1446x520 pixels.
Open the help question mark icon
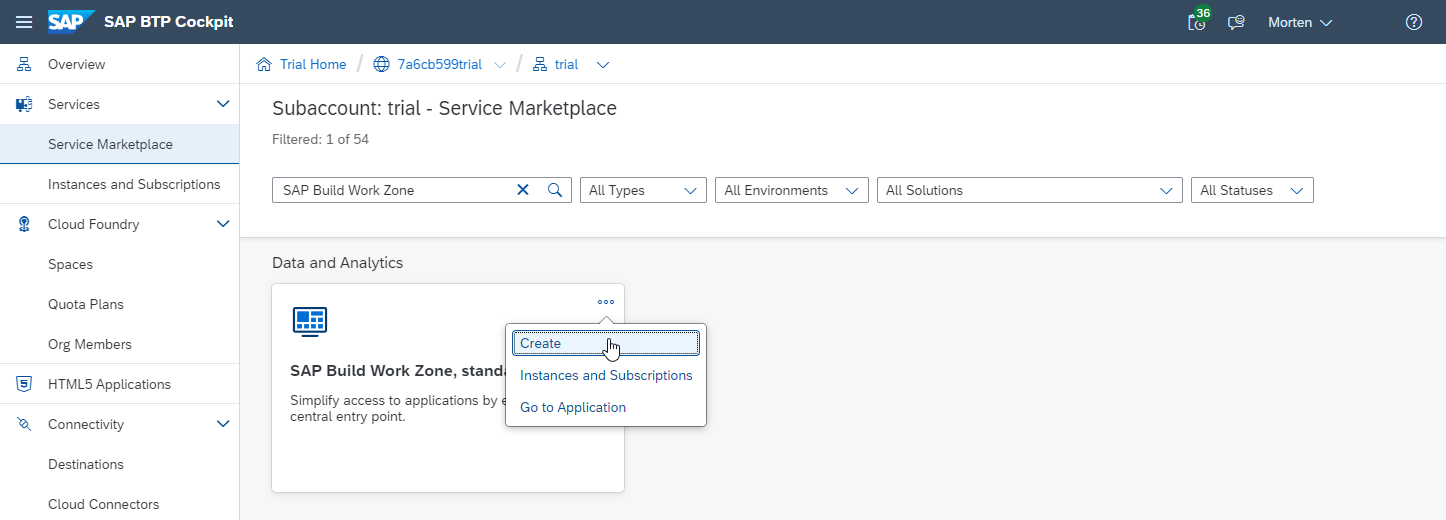coord(1414,22)
